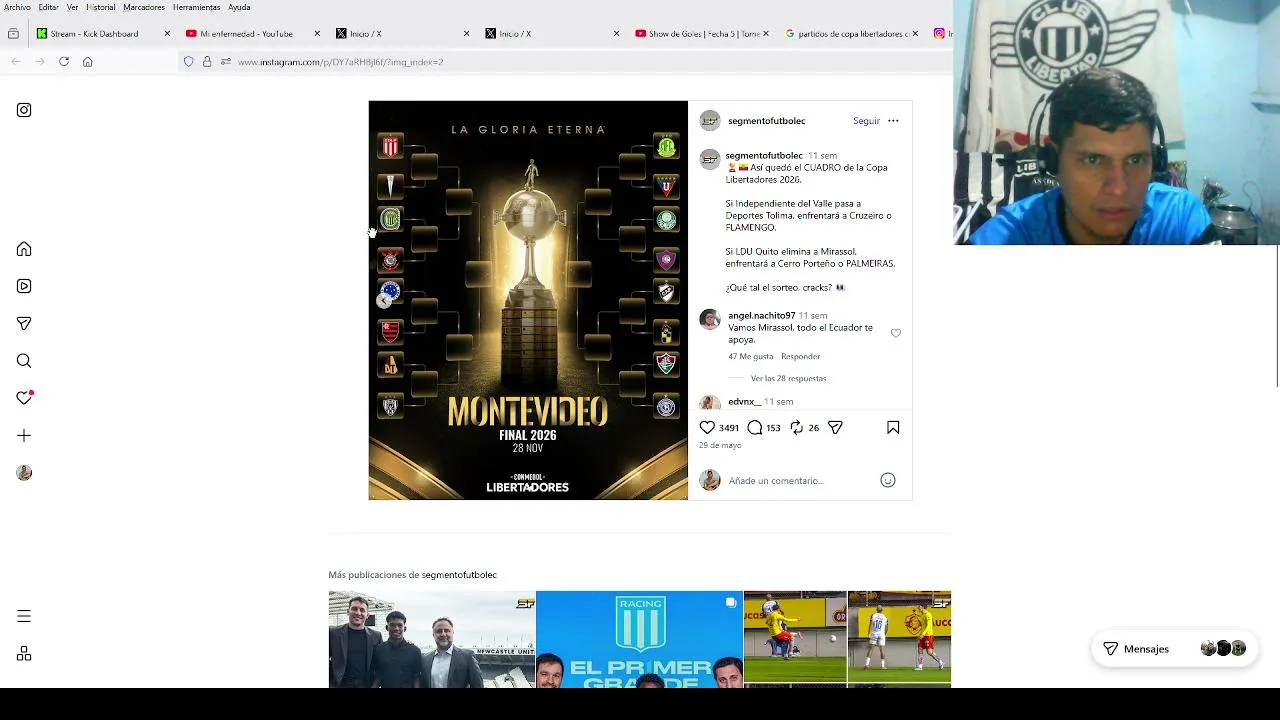
Task: Open the Editar menu
Action: click(x=48, y=7)
